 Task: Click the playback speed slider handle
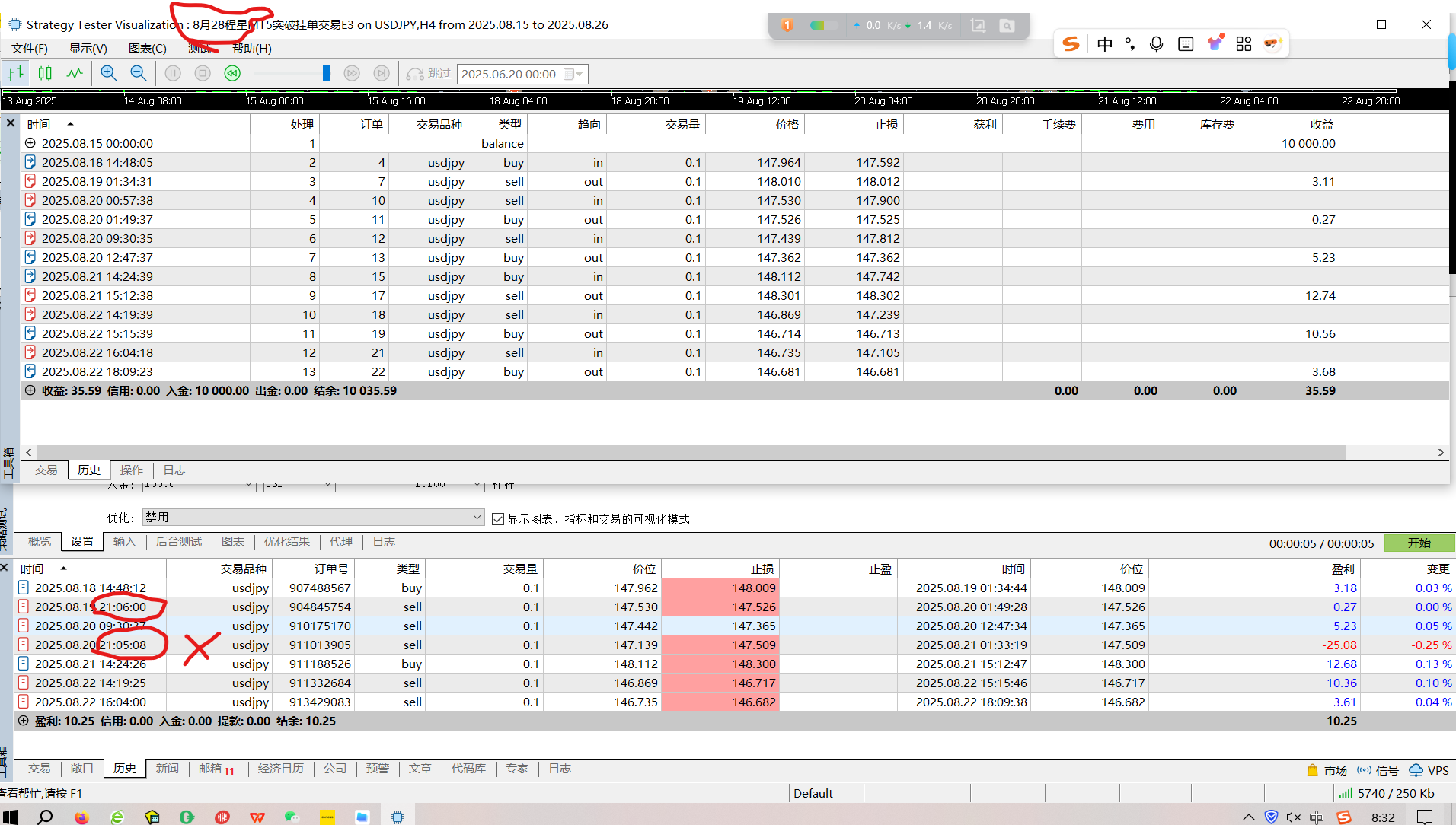click(x=327, y=74)
